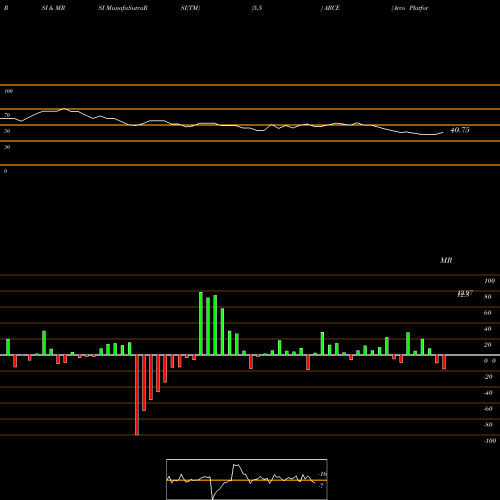Click the MR axis label -100

click(x=490, y=441)
